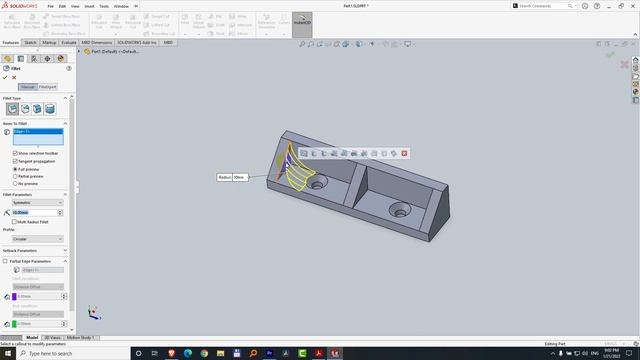Confirm with green checkmark in graphics corner
The image size is (640, 360).
tap(610, 55)
